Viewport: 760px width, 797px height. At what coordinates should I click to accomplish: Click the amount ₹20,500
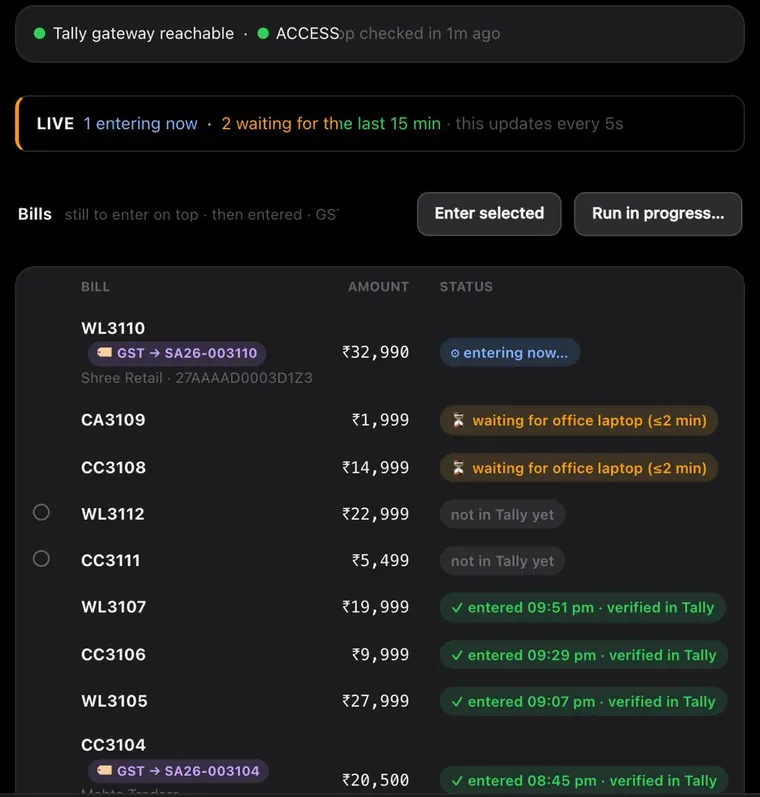click(375, 780)
